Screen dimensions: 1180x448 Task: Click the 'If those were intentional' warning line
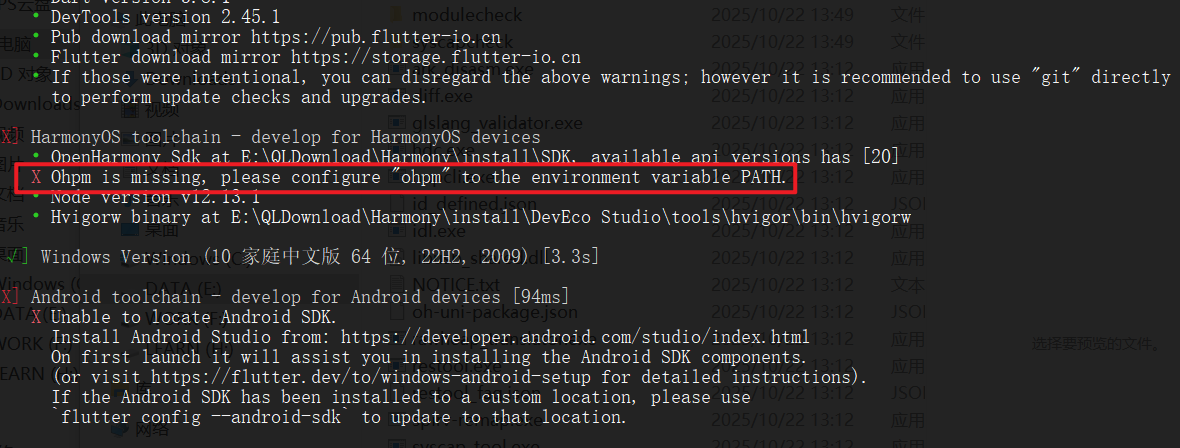610,77
